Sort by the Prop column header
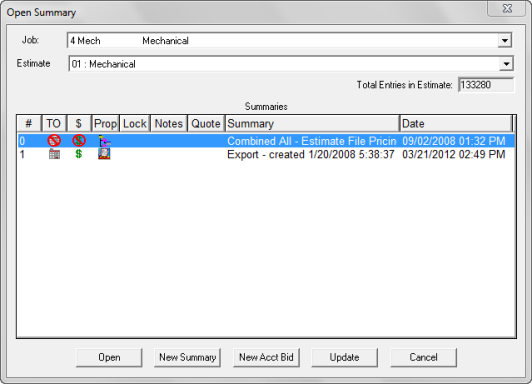Screen dimensions: 532x384 105,123
